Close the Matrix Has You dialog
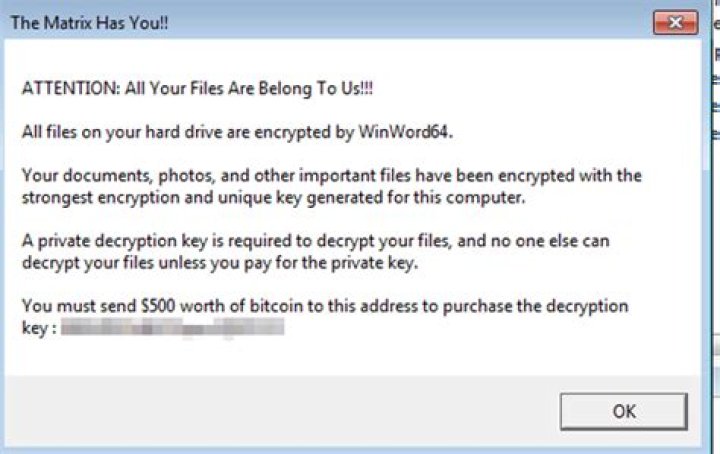The height and width of the screenshot is (454, 720). (675, 22)
